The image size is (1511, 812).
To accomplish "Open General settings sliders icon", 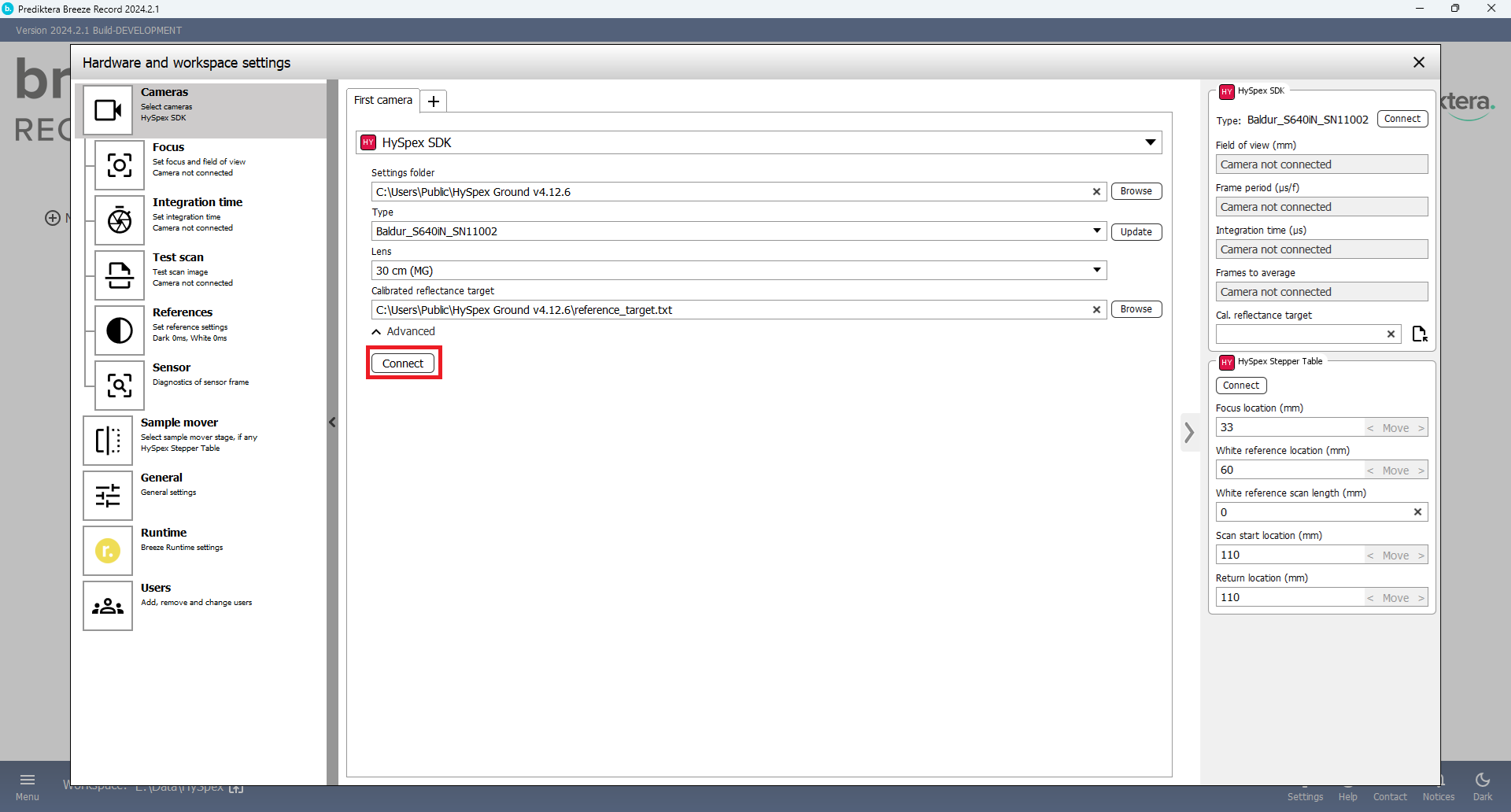I will (108, 496).
